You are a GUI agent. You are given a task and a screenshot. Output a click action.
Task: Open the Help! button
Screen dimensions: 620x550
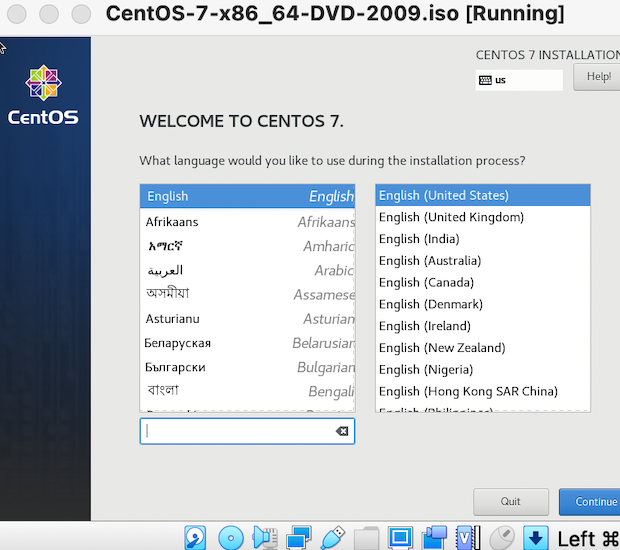click(597, 77)
